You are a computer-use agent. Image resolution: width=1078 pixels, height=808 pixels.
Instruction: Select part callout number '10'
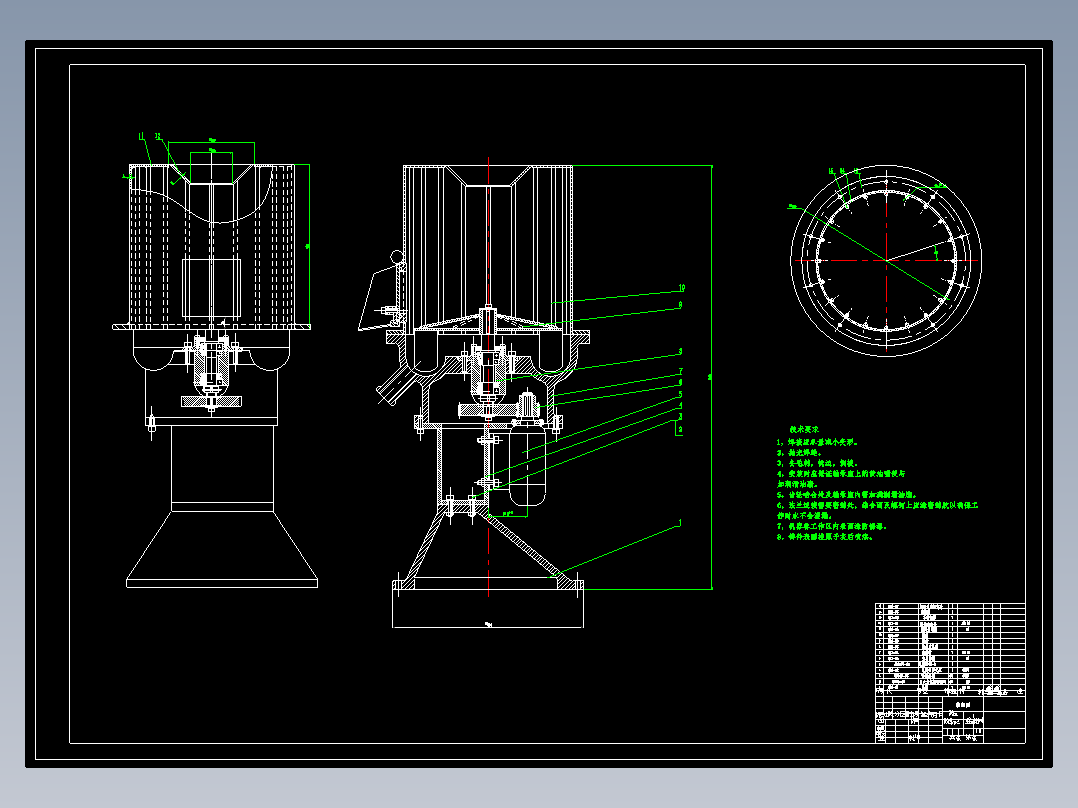tap(681, 287)
